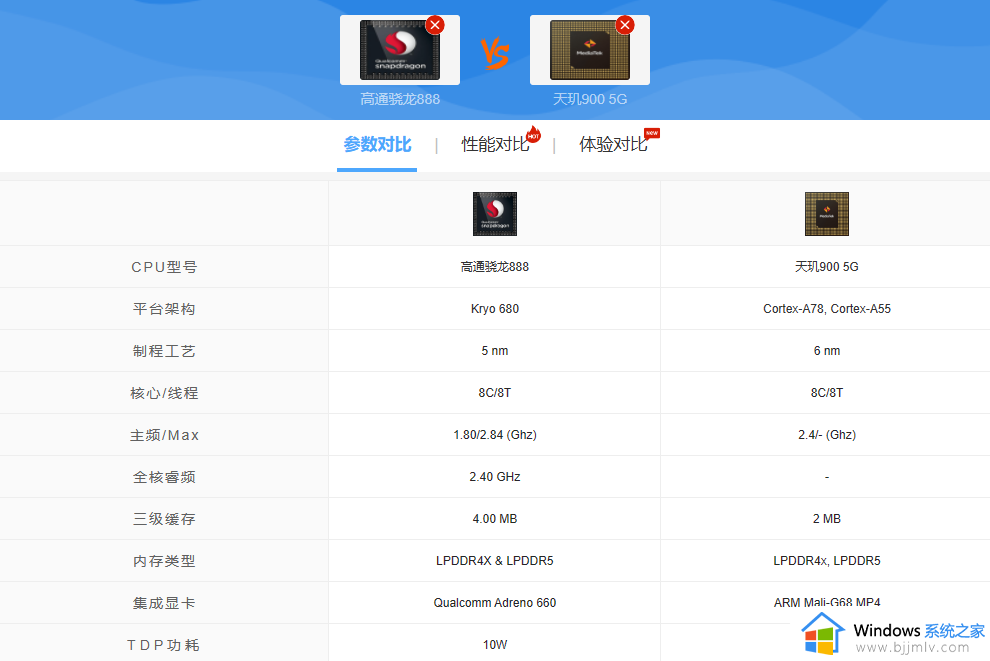Click the 5 nm process value

(495, 351)
